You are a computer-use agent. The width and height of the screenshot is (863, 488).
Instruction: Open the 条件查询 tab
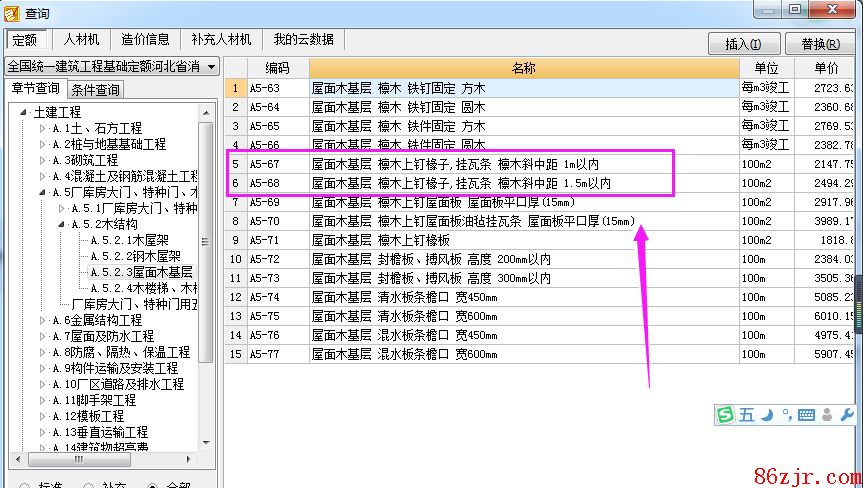pos(96,90)
